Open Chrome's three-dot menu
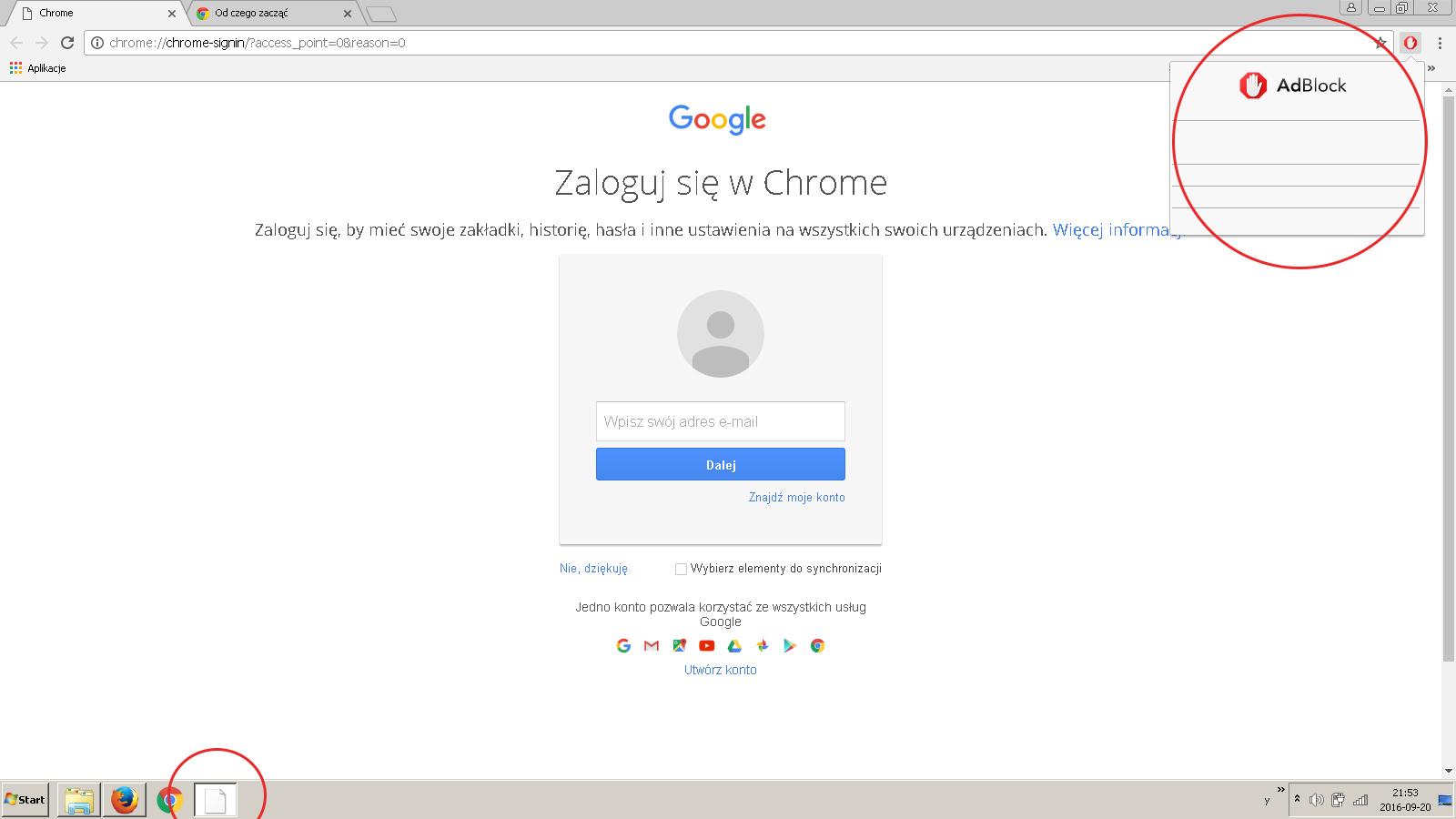Screen dimensions: 1456x819 click(x=1440, y=43)
